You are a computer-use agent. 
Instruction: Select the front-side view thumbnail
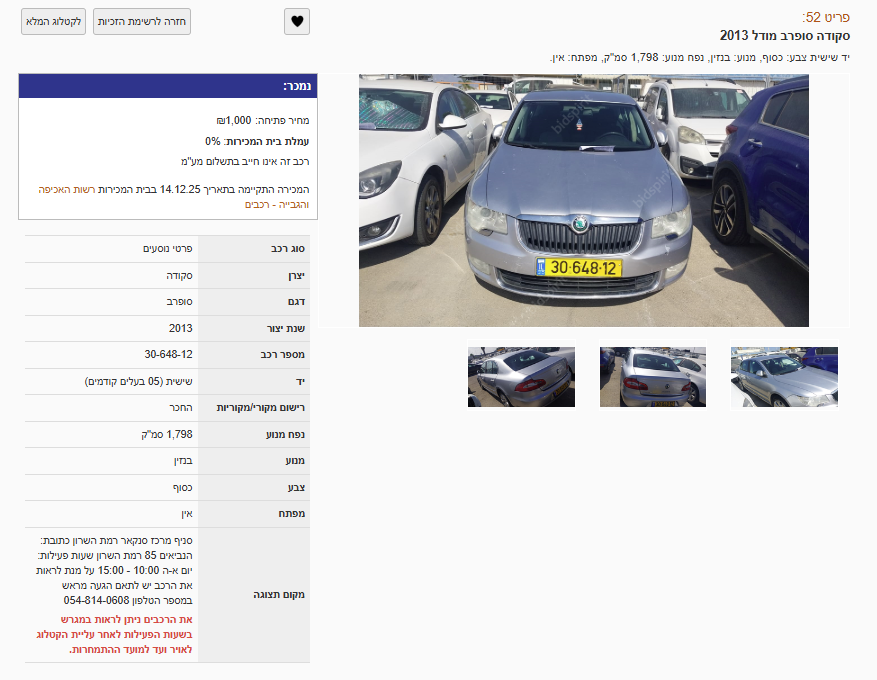pyautogui.click(x=784, y=376)
